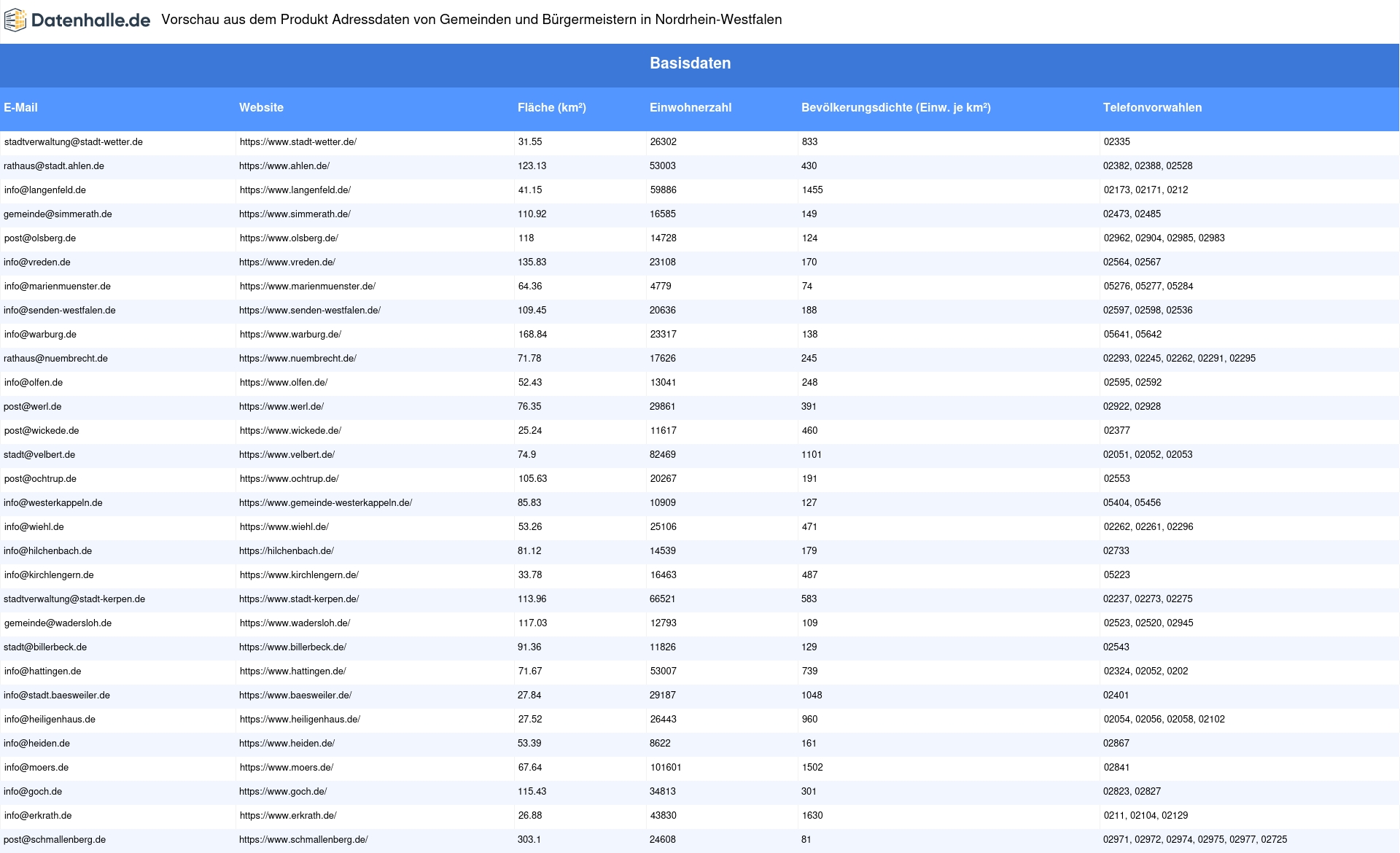Open the https://www.vreden.de/ website
The height and width of the screenshot is (853, 1400).
[x=287, y=262]
